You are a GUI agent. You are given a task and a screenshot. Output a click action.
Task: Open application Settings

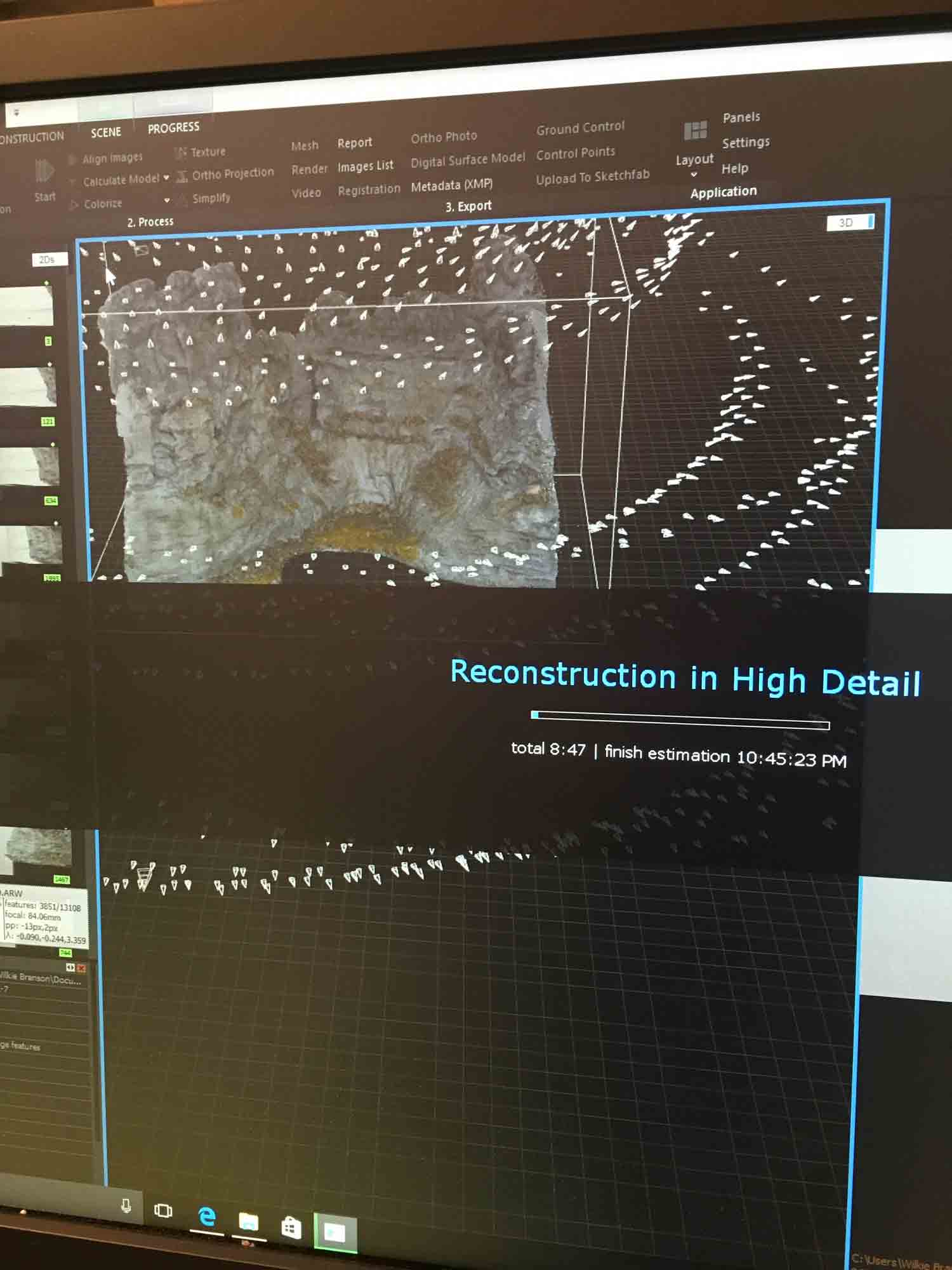(746, 142)
